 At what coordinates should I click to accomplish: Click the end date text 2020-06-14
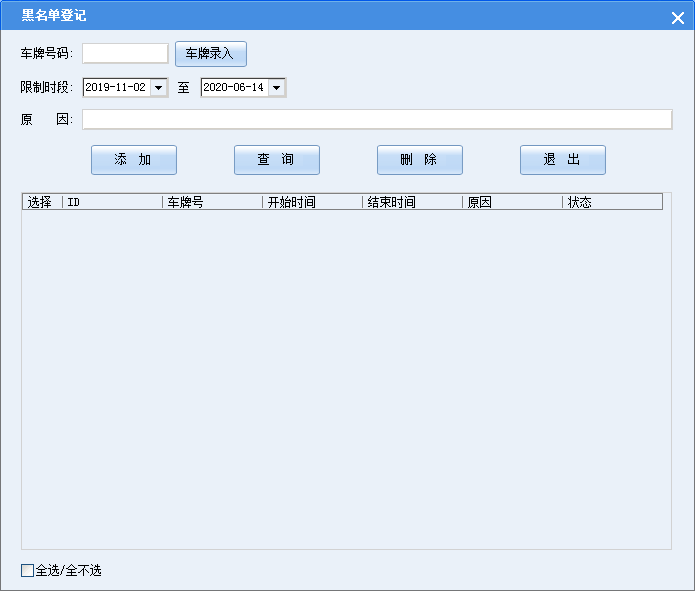point(234,87)
